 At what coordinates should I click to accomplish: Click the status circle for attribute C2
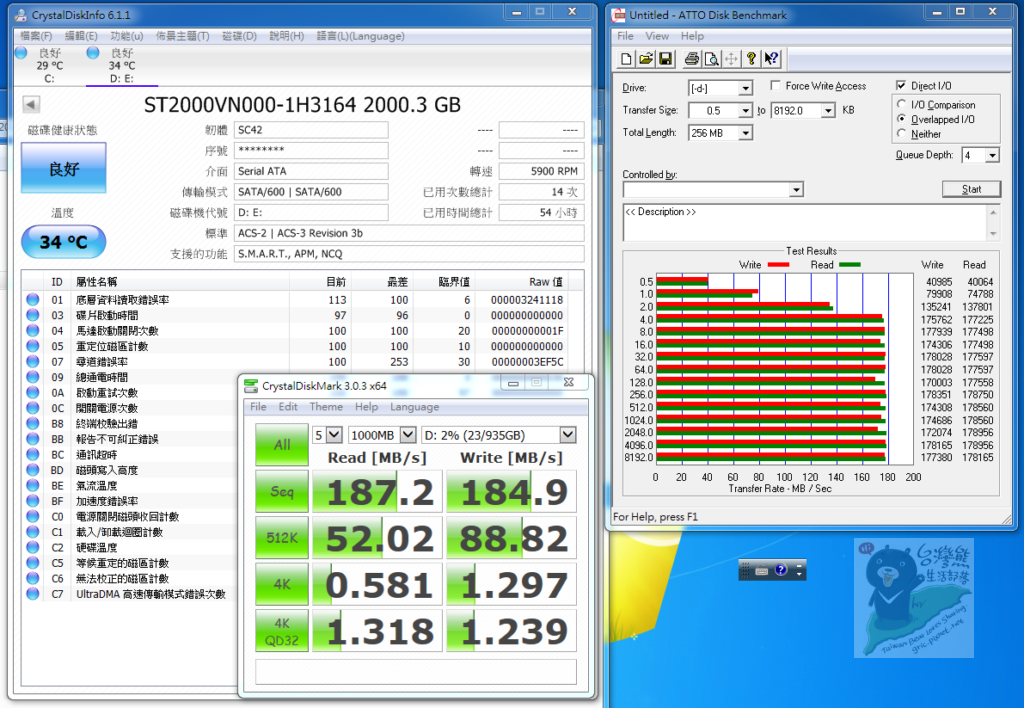click(x=33, y=547)
